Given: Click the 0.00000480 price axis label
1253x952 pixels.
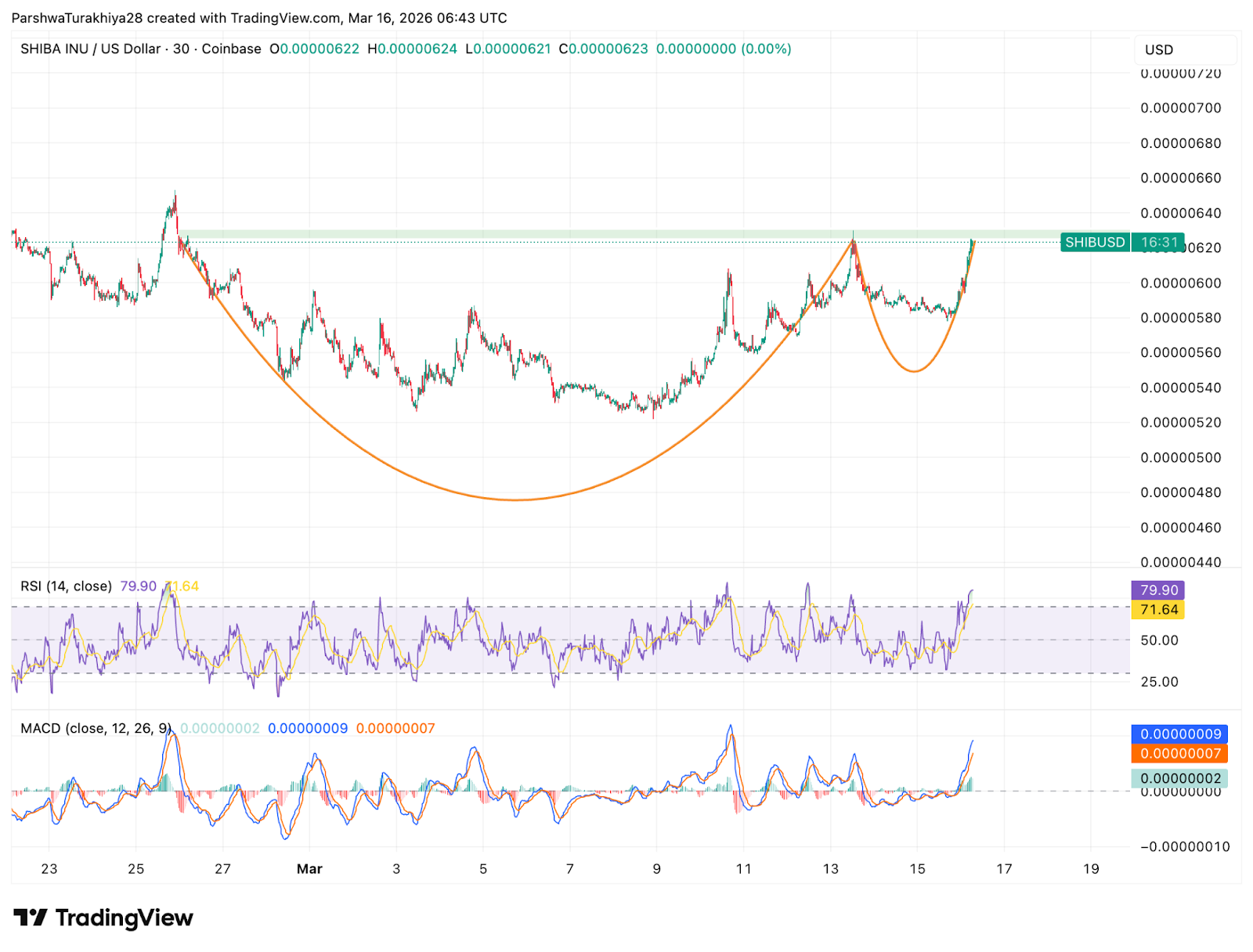Looking at the screenshot, I should [1180, 492].
